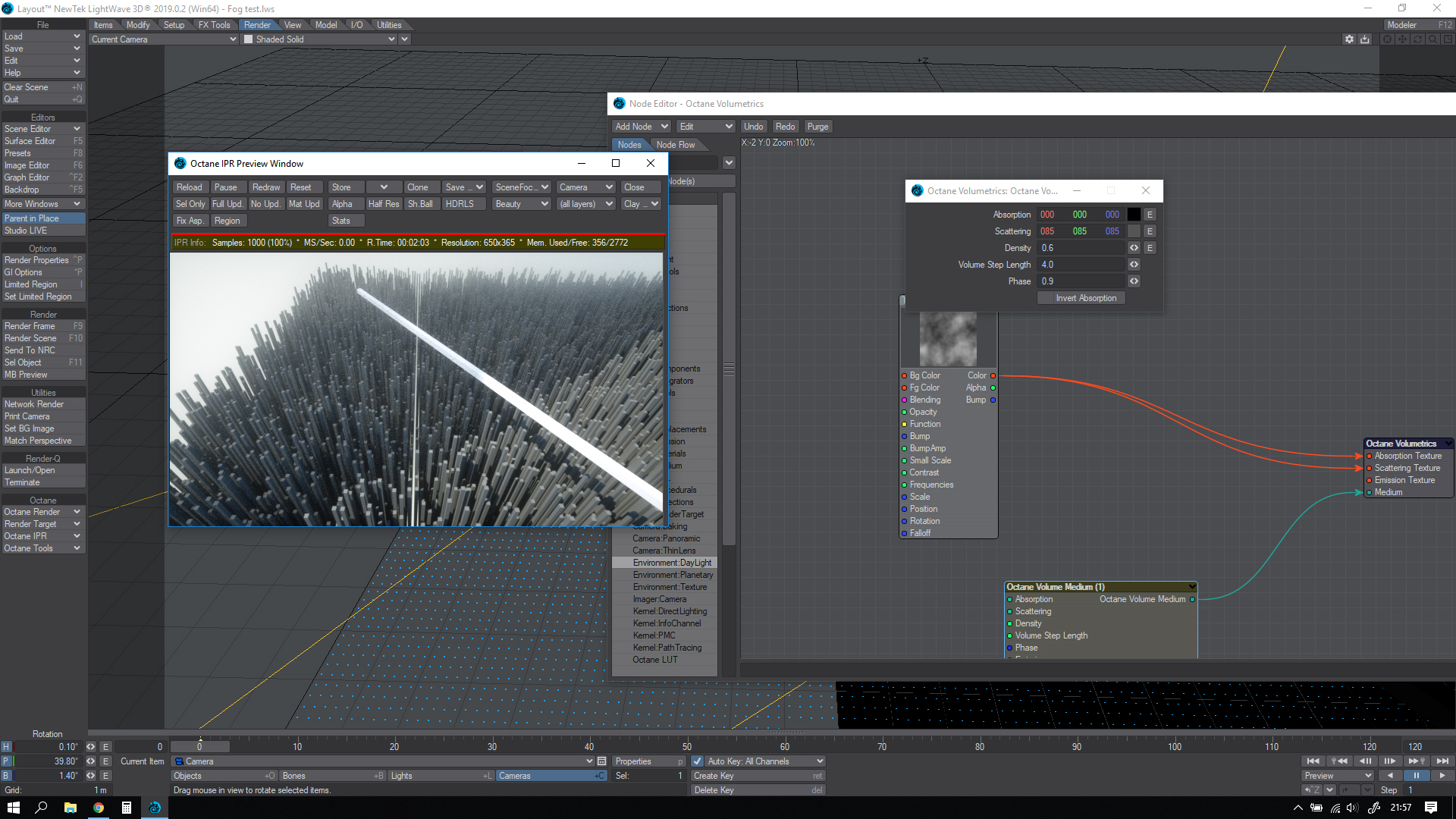The width and height of the screenshot is (1456, 819).
Task: Click the envelope E button for Density
Action: click(1150, 248)
